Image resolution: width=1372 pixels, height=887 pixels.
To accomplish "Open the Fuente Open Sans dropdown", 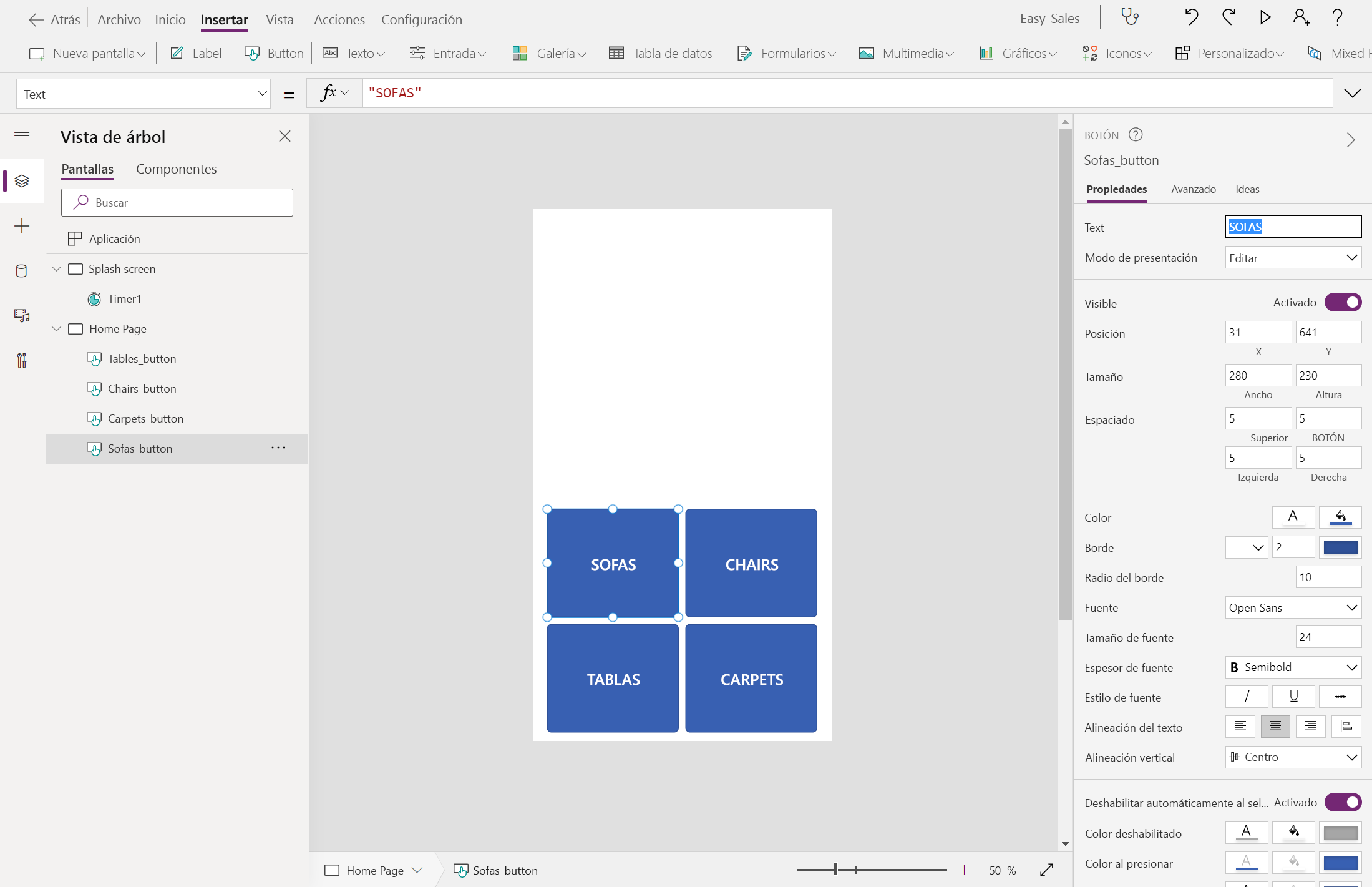I will coord(1293,607).
